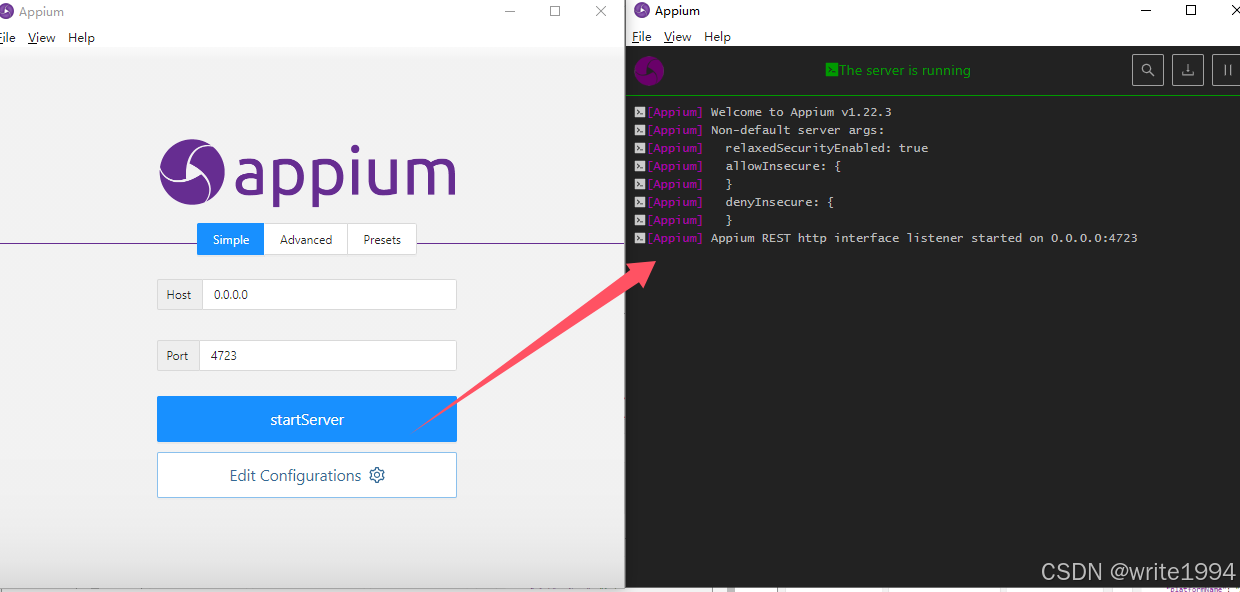Screen dimensions: 1240x592
Task: Click the terminal icon beside REST http listener line
Action: coord(640,238)
